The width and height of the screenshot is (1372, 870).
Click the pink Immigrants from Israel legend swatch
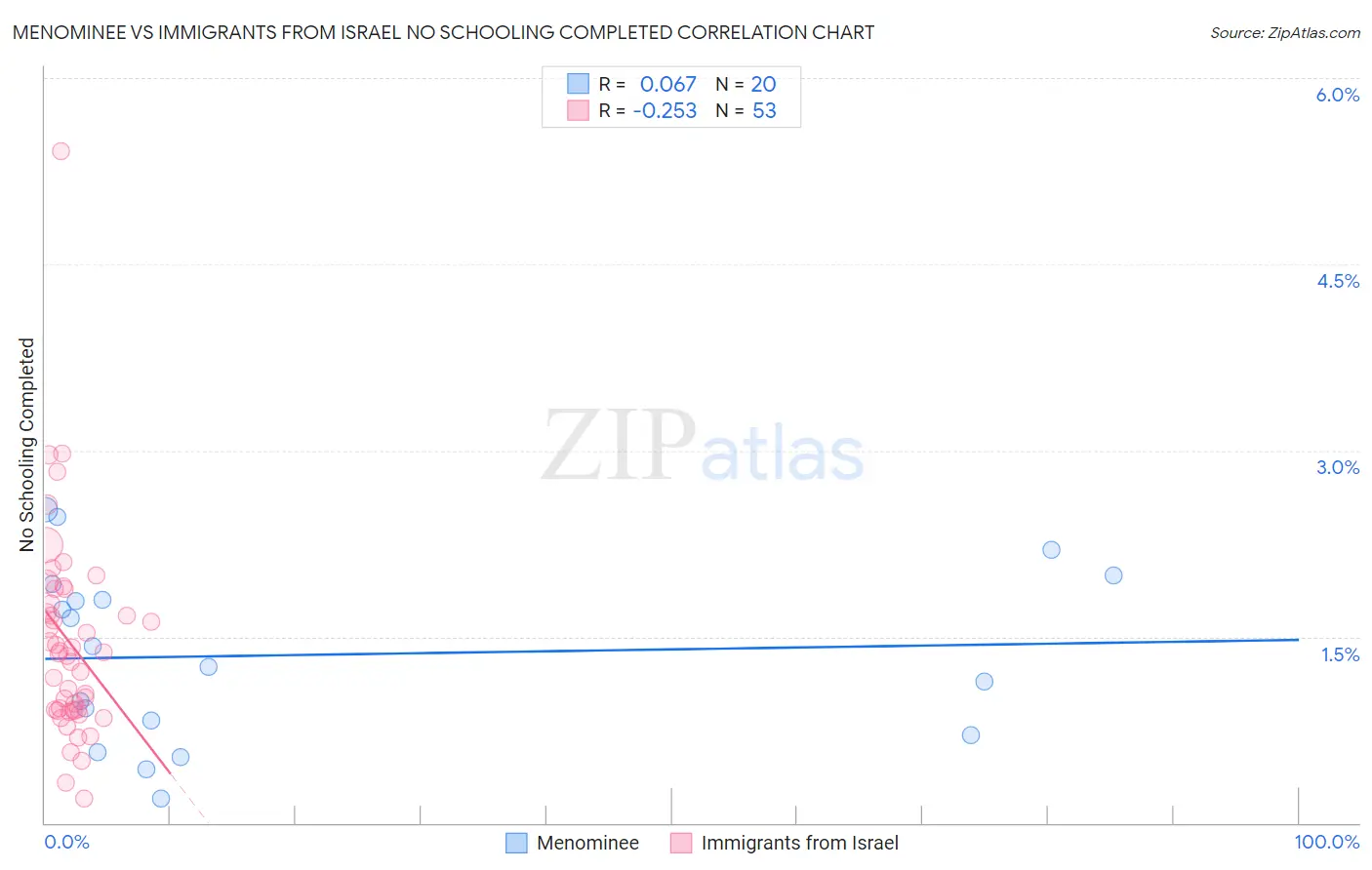(x=681, y=843)
